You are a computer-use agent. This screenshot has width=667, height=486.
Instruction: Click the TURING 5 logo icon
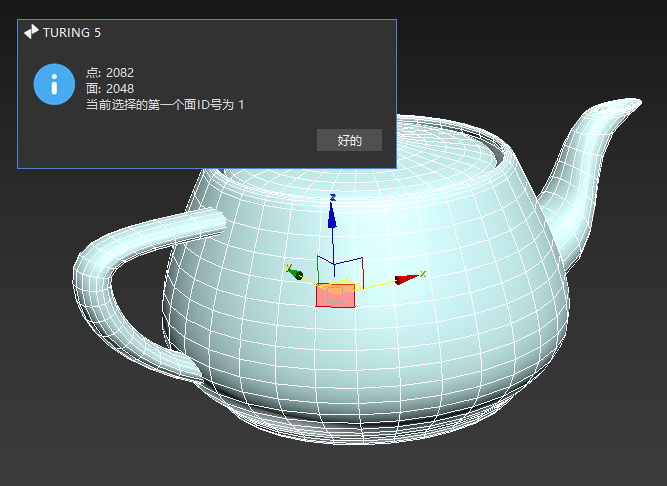pos(31,32)
